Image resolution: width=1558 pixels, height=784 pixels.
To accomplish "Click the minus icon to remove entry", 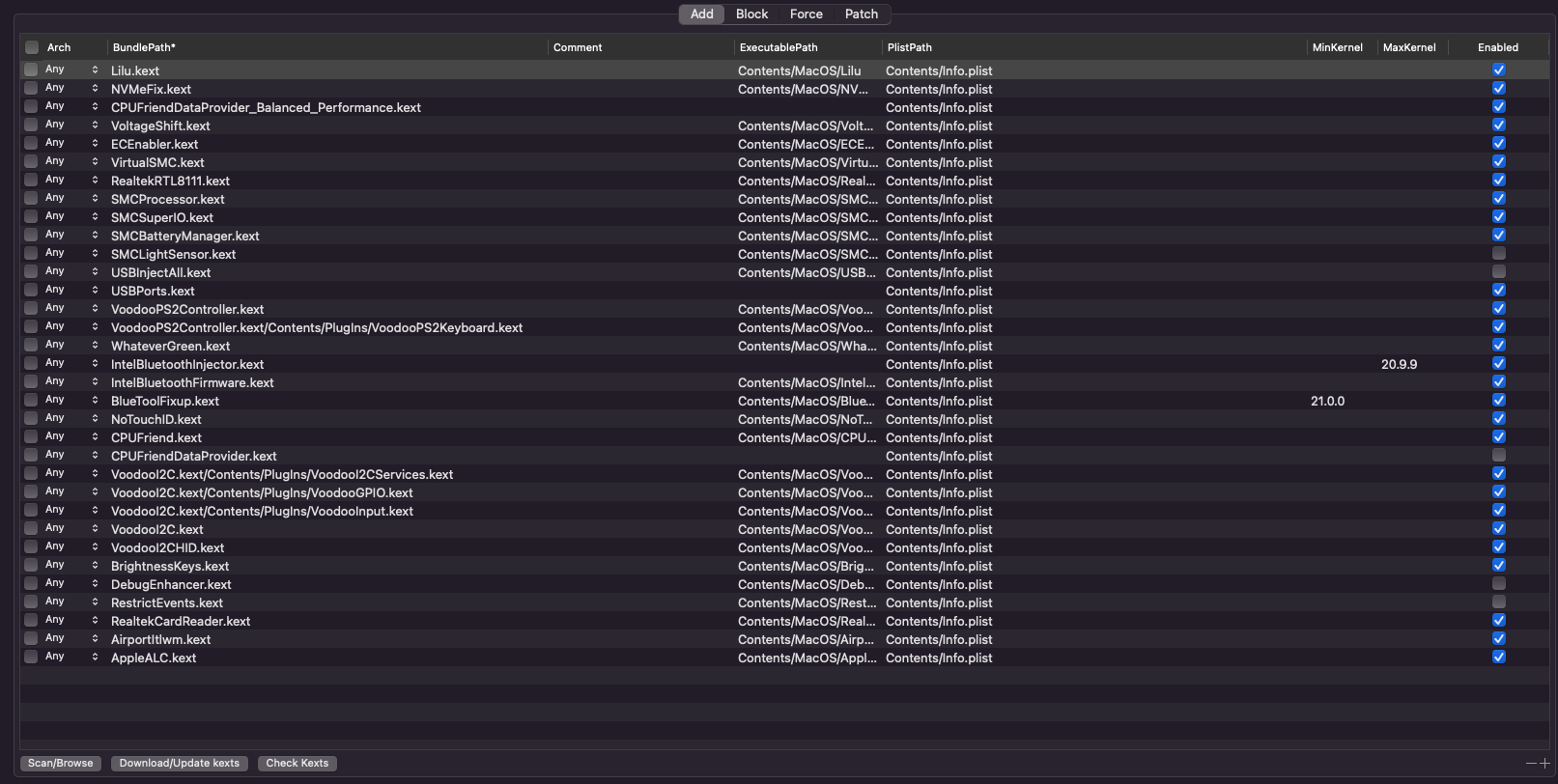I will point(1531,763).
